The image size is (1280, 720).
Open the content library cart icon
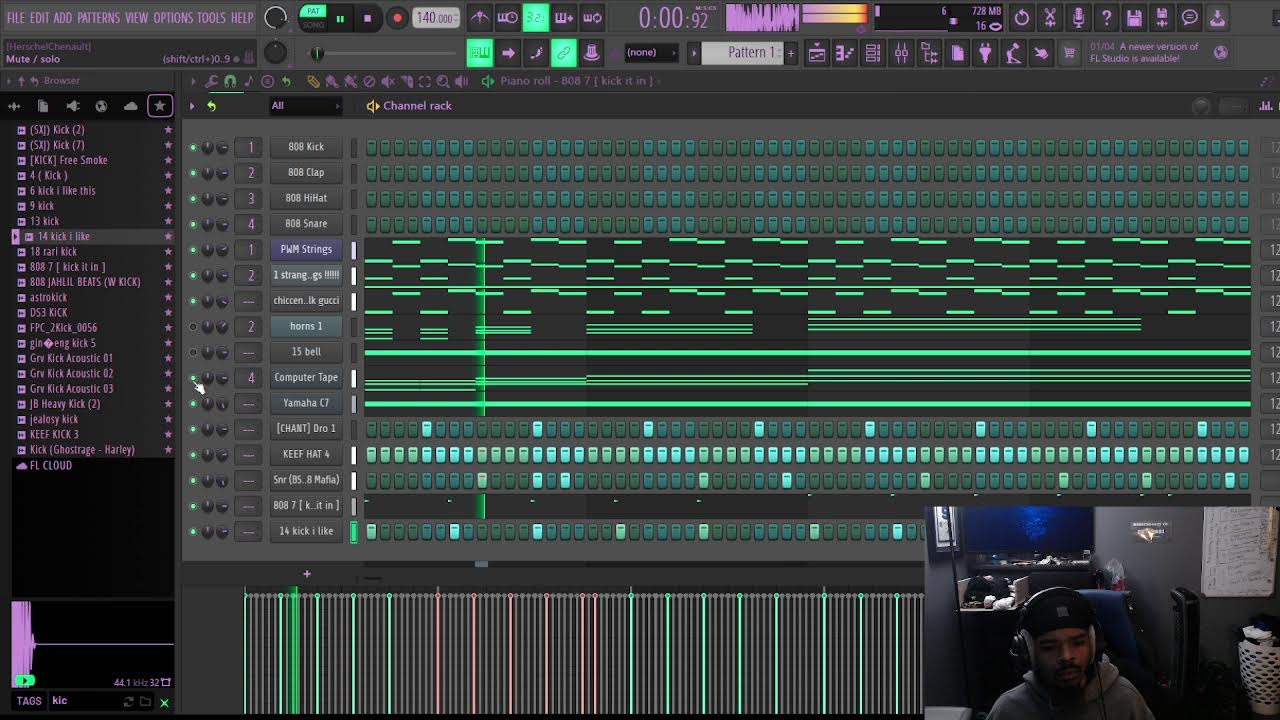click(x=1069, y=53)
